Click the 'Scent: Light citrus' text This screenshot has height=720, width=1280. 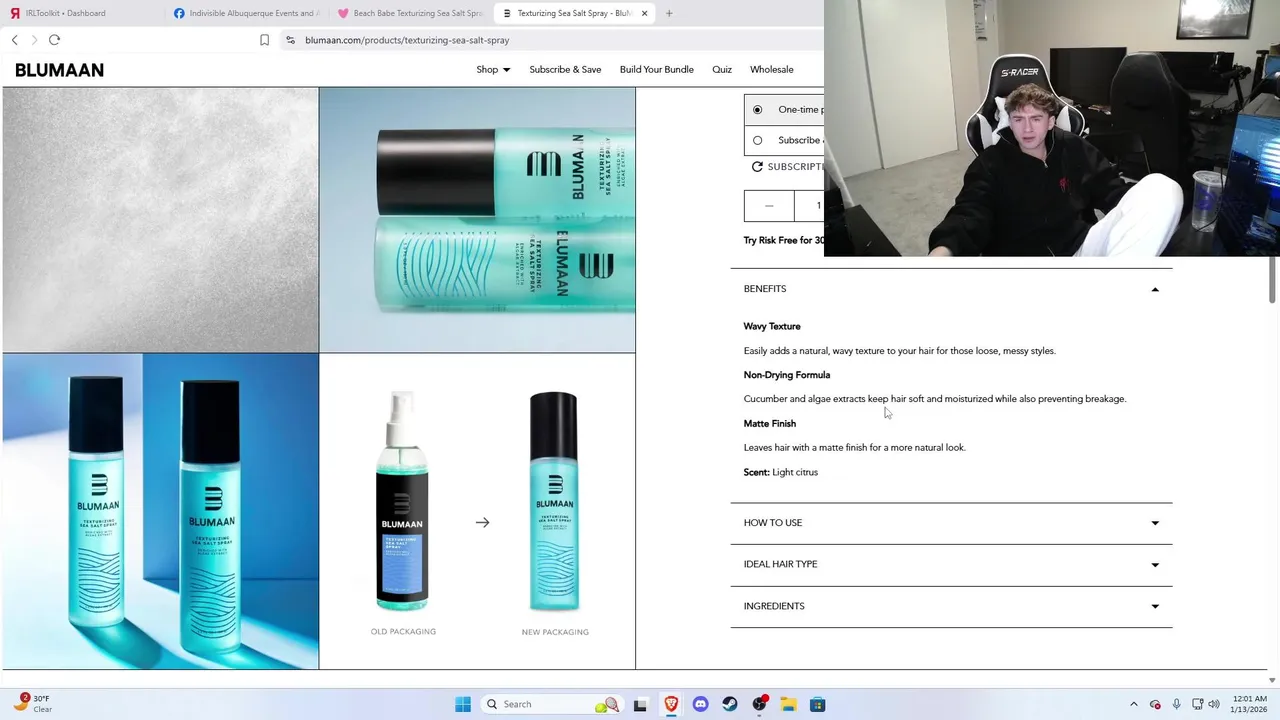click(781, 472)
